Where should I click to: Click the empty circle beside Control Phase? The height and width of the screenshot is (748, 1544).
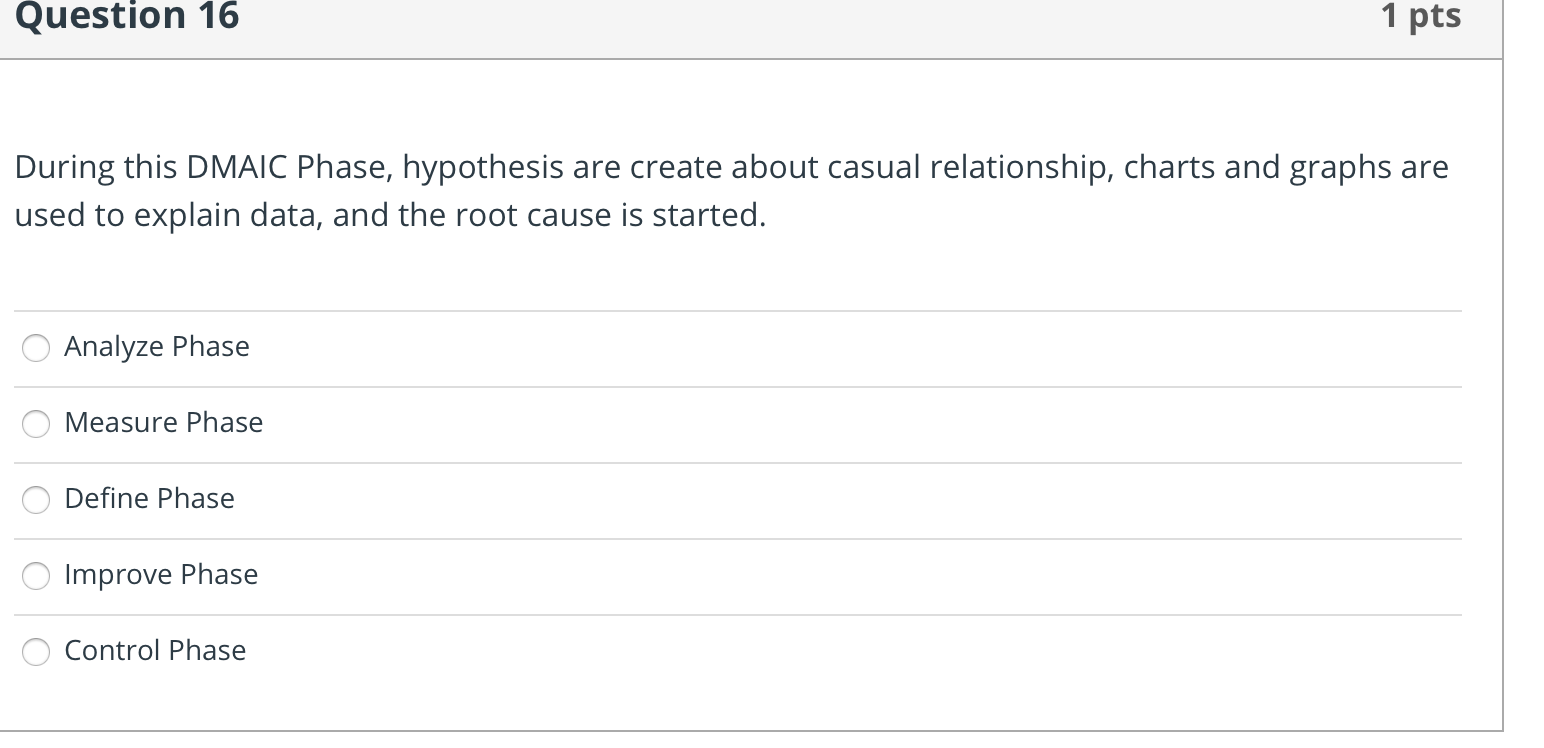35,651
